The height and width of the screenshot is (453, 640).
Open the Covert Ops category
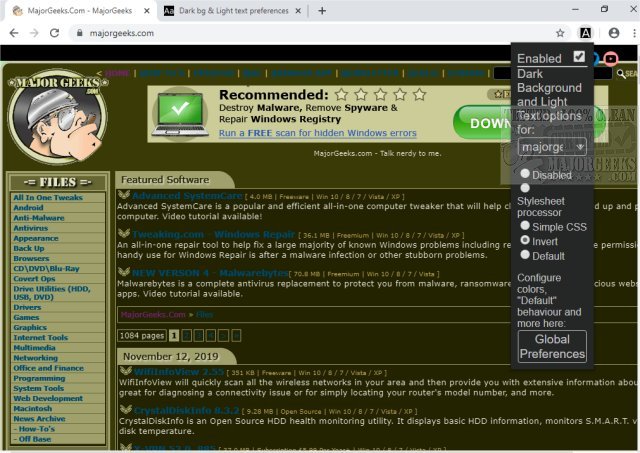pos(34,279)
